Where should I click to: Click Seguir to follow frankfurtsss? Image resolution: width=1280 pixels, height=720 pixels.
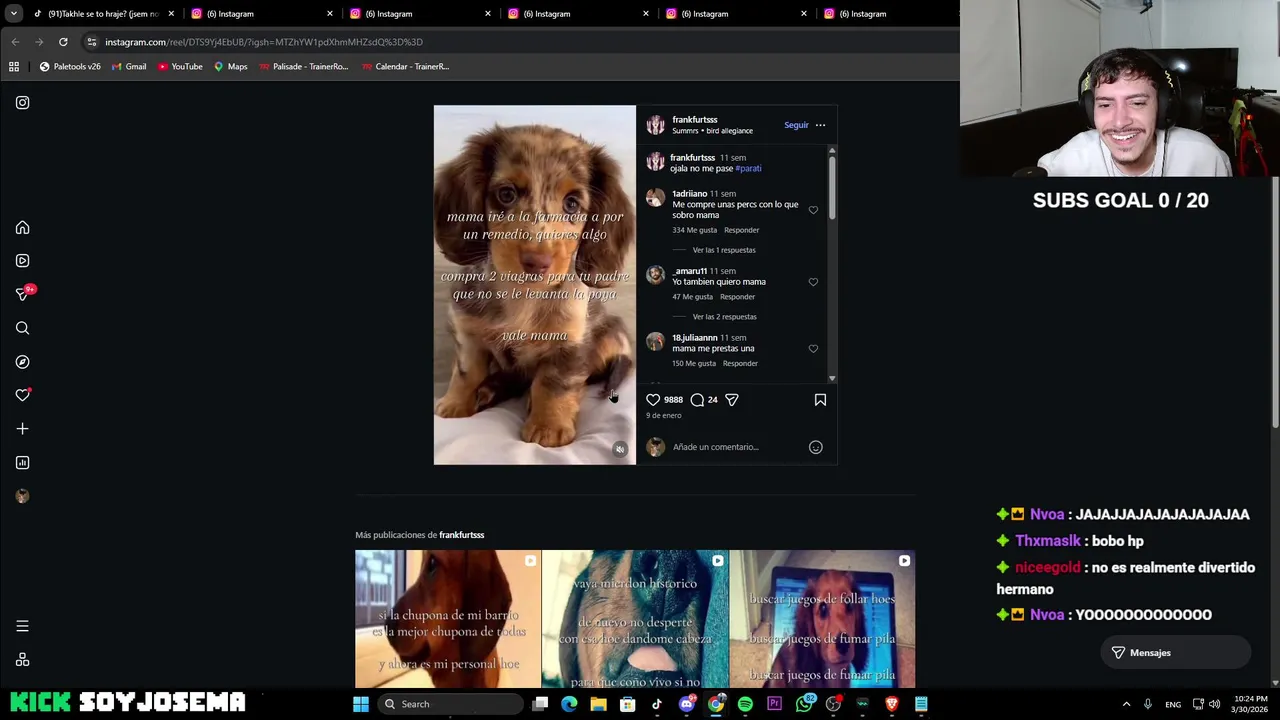click(x=796, y=125)
